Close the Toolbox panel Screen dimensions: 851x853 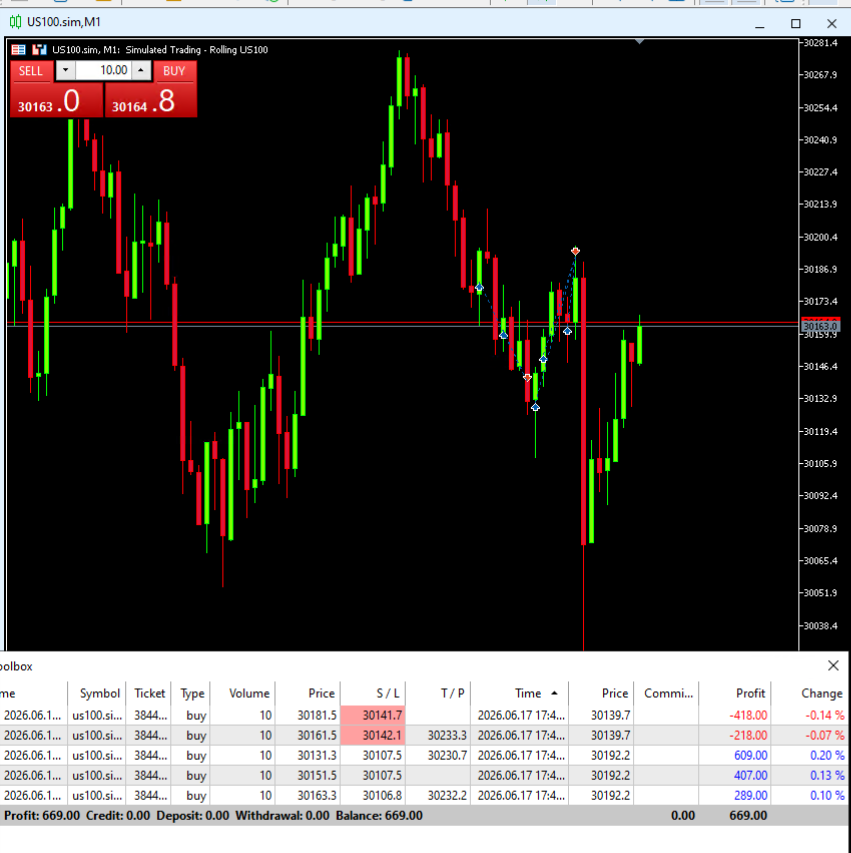click(833, 666)
